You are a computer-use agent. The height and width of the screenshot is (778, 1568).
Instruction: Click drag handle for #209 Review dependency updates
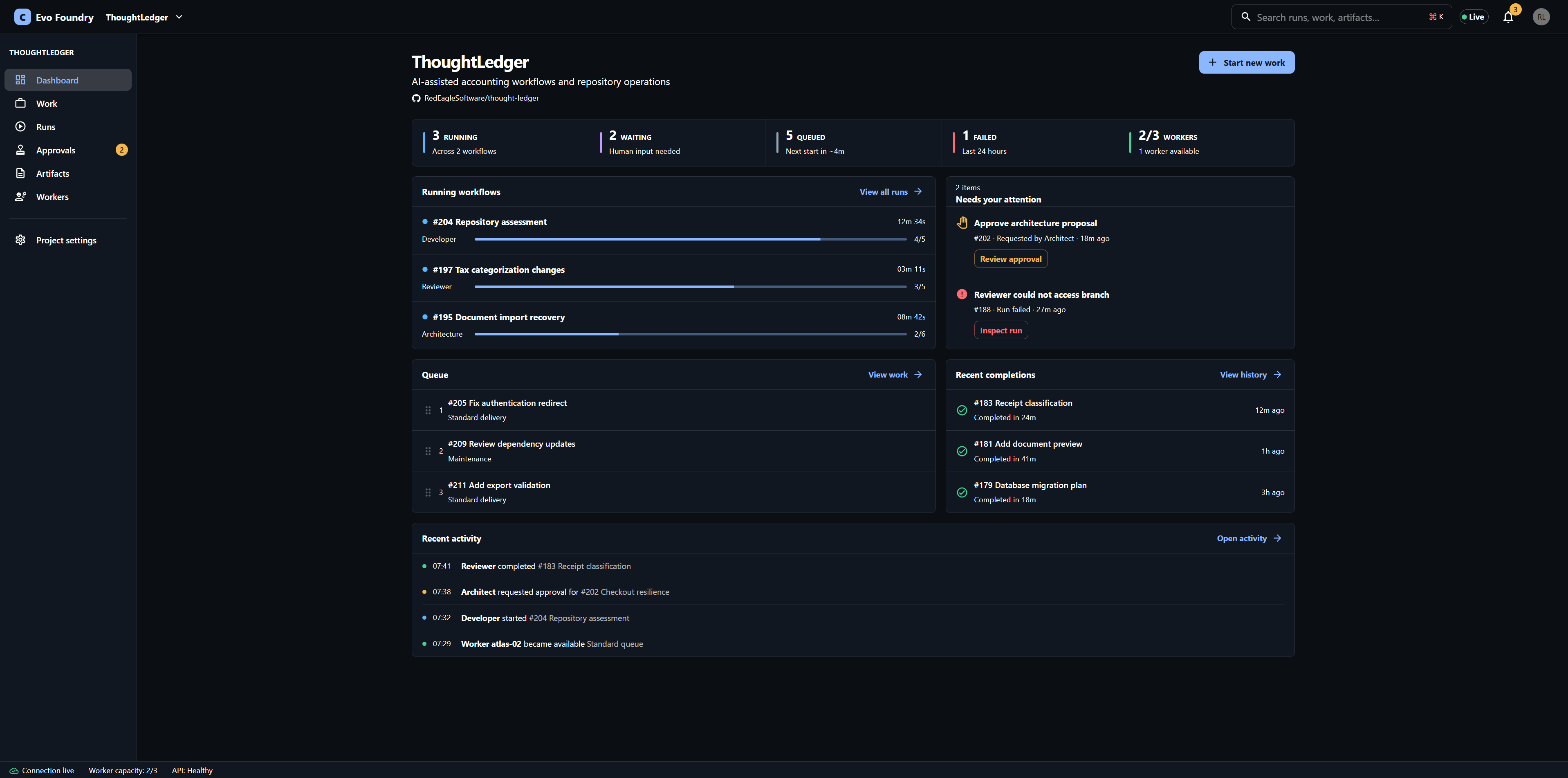point(428,451)
